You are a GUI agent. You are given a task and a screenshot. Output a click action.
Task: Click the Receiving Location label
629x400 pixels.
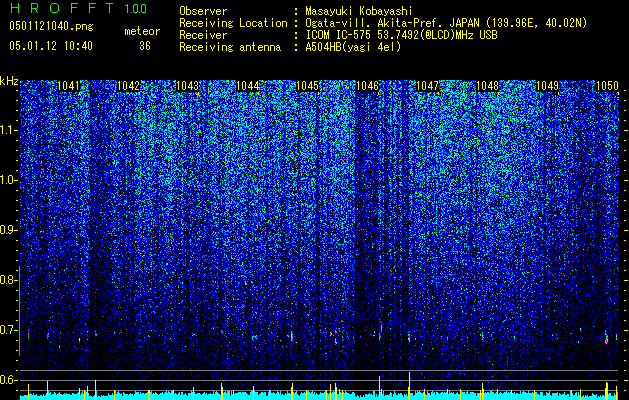pyautogui.click(x=233, y=23)
